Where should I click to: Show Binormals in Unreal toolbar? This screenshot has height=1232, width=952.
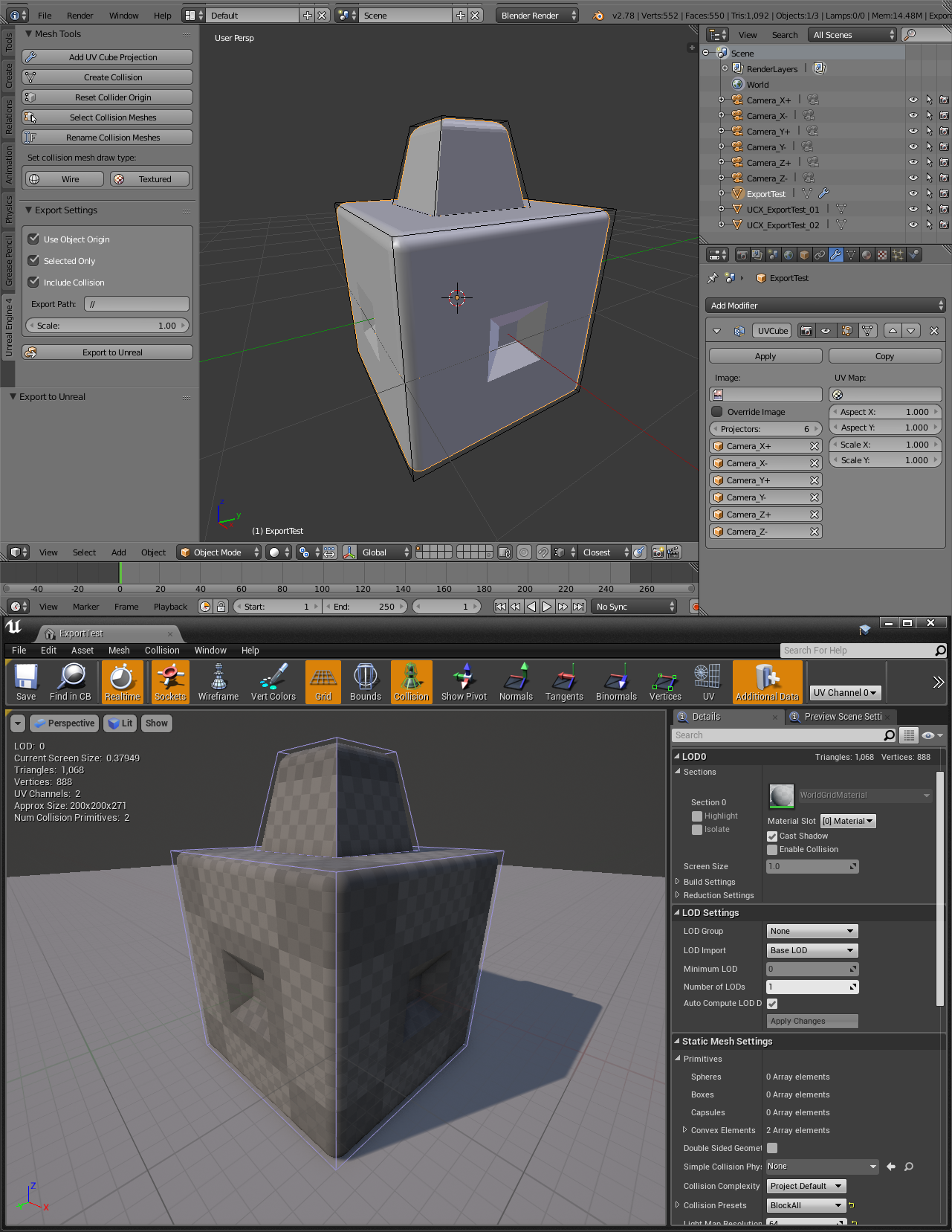617,682
